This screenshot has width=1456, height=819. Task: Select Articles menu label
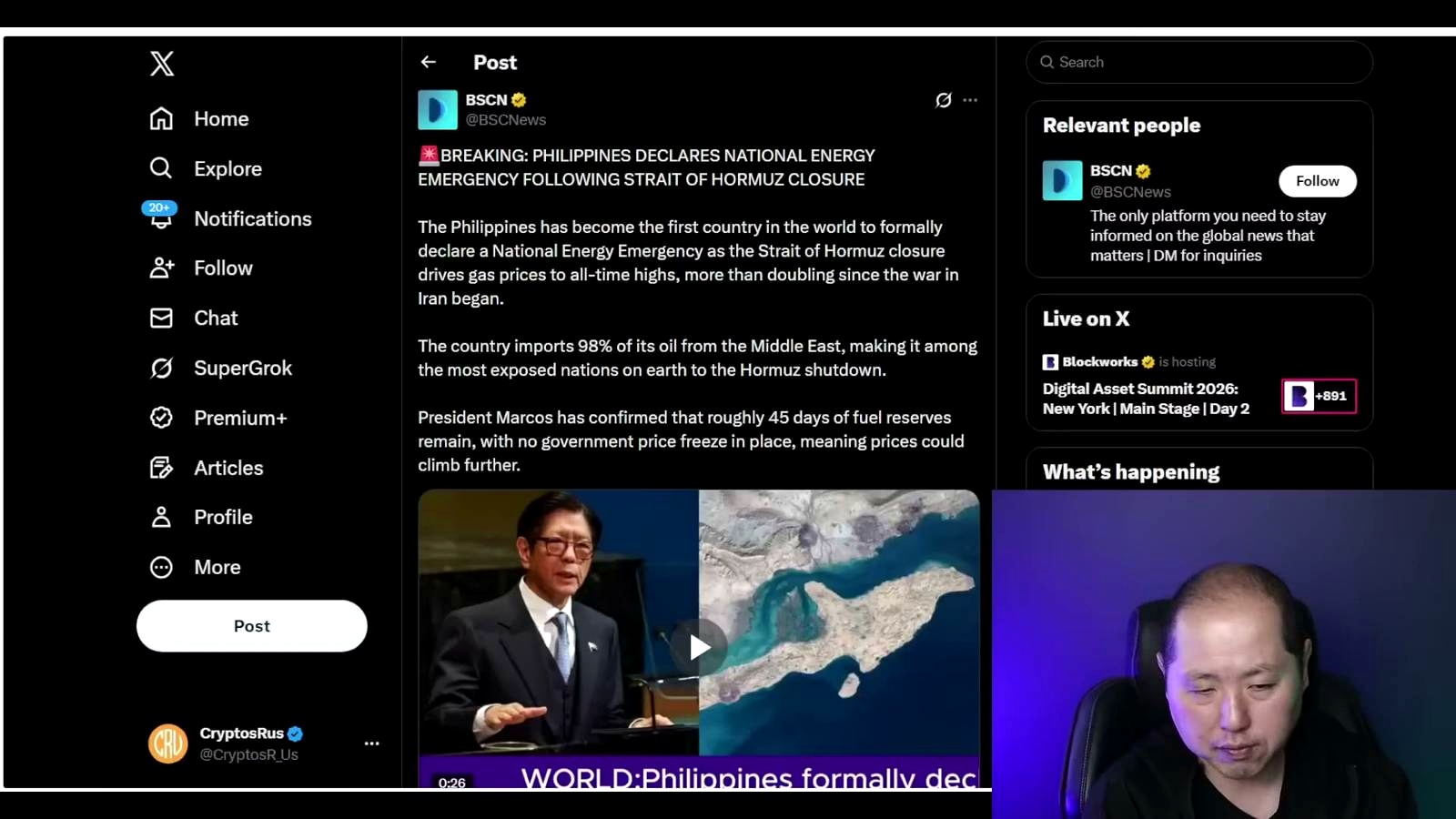pos(228,468)
